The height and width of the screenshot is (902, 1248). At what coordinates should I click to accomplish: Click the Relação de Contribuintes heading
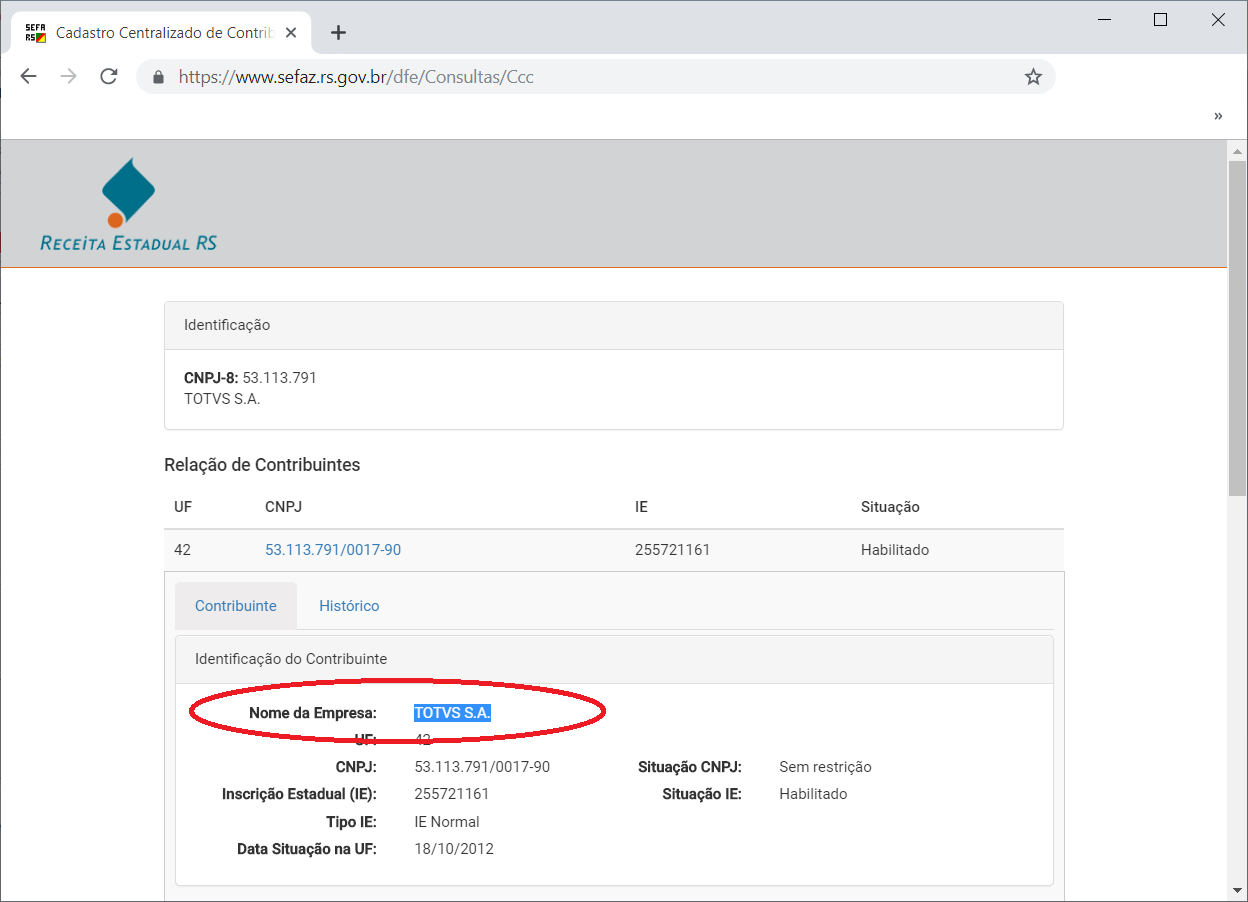(x=262, y=465)
